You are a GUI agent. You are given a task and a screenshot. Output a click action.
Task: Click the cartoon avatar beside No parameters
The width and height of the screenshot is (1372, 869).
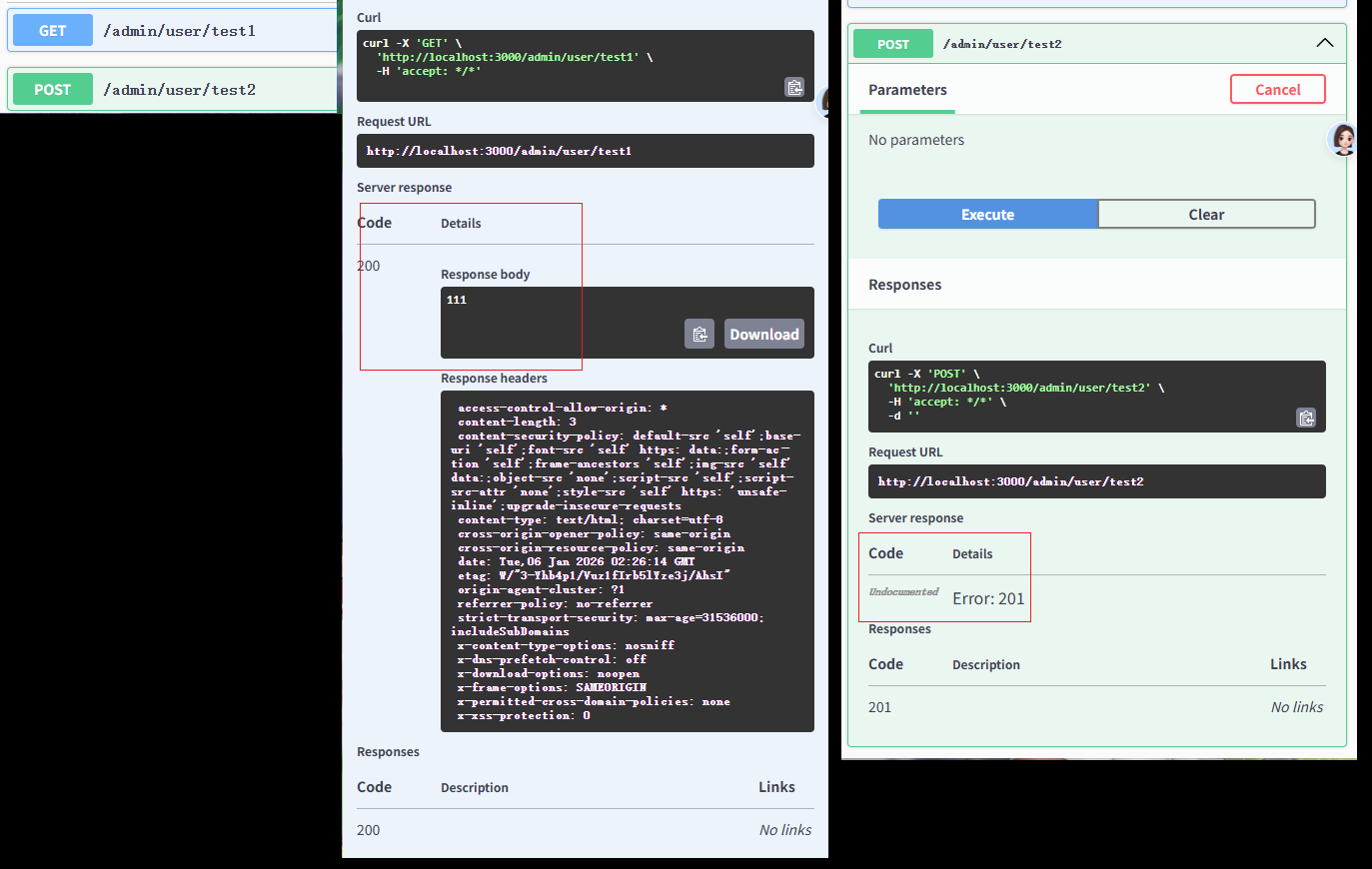click(x=1343, y=140)
